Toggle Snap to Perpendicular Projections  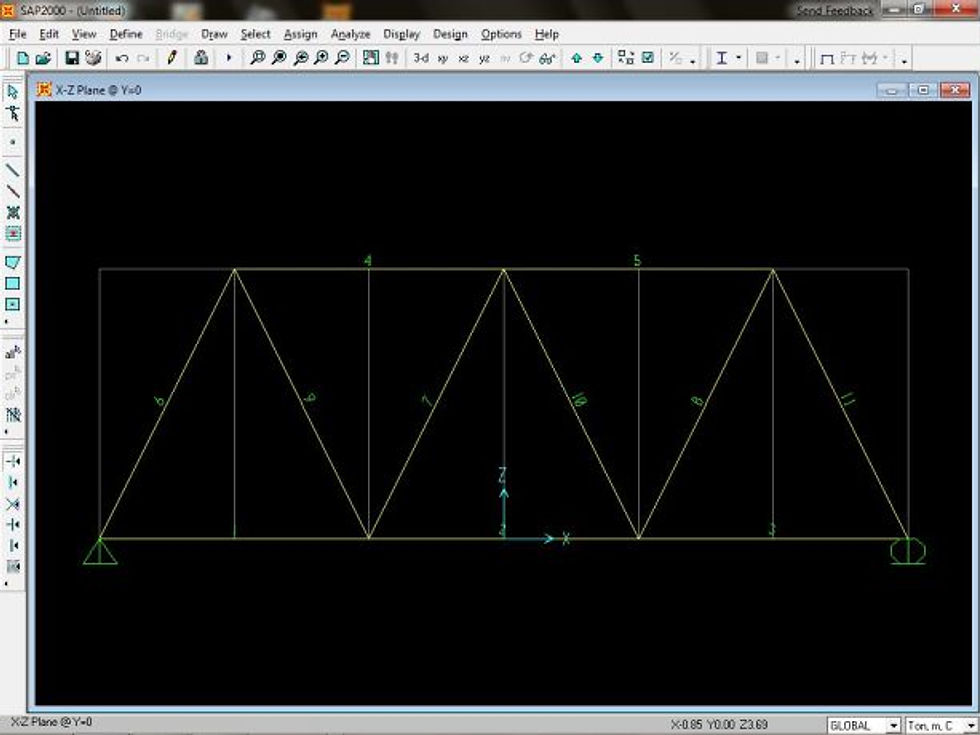pyautogui.click(x=12, y=524)
